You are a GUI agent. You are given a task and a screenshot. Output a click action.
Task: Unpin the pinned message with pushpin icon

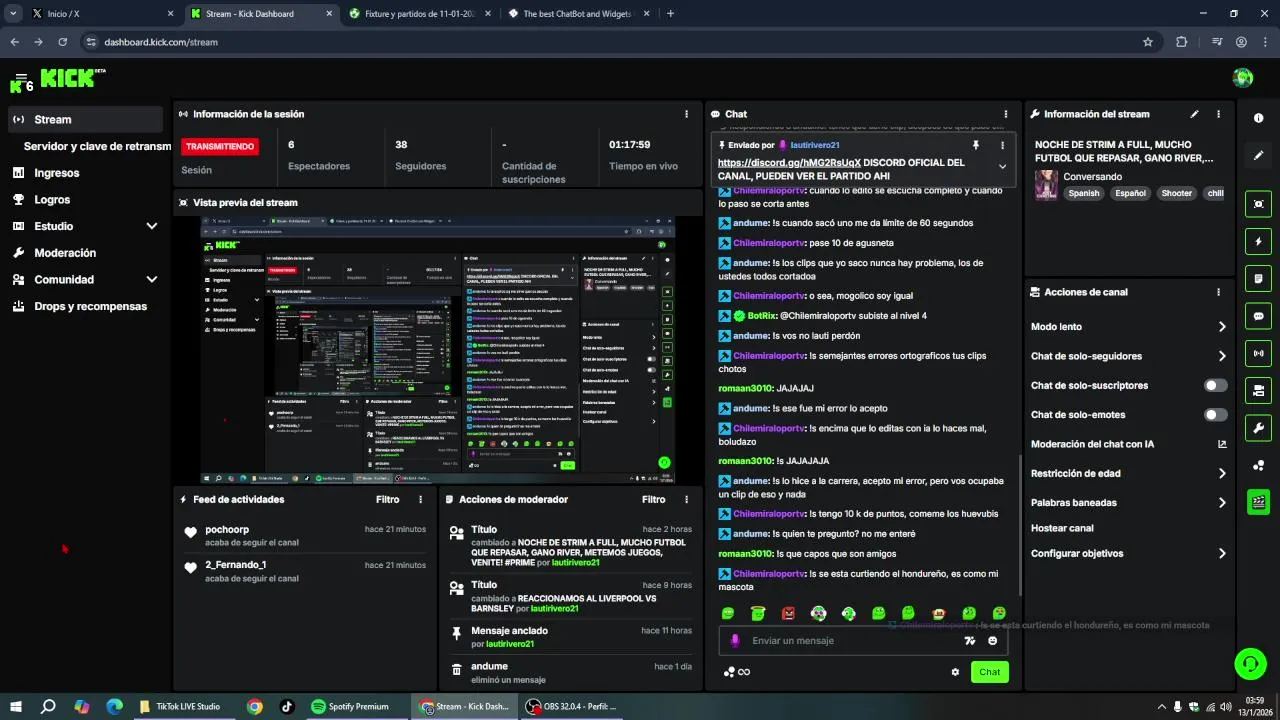point(976,145)
